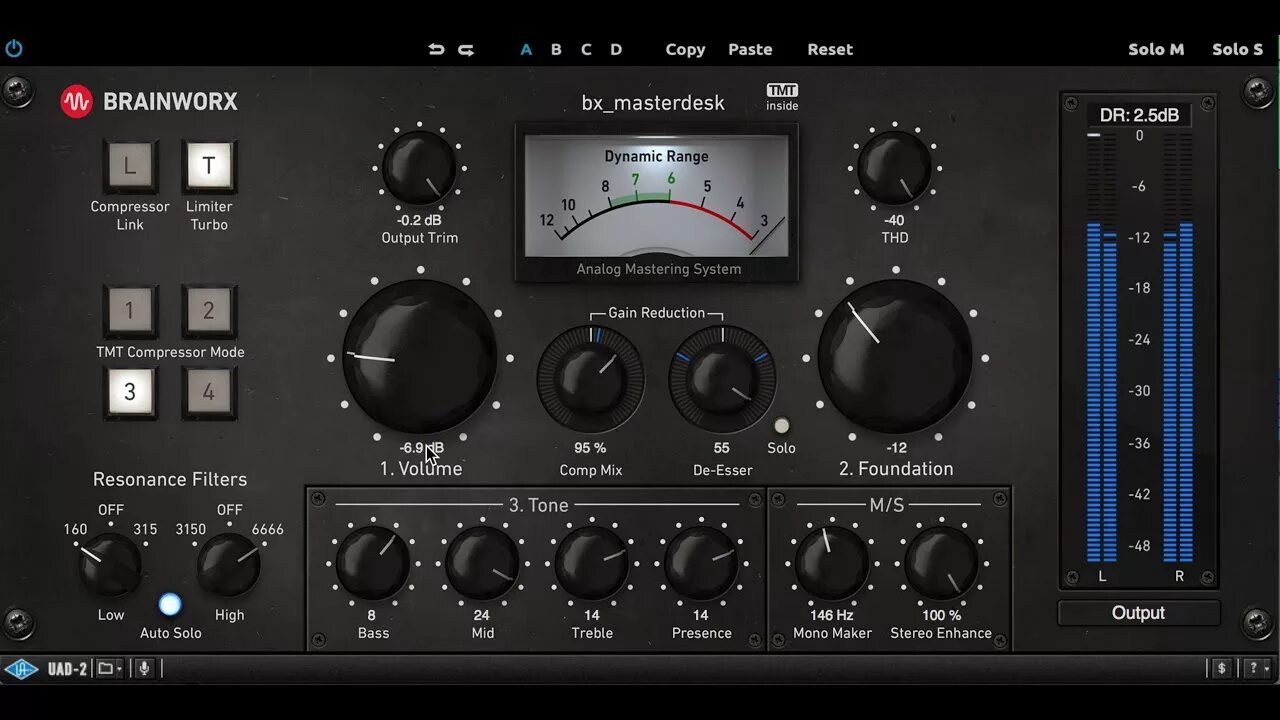Select settings slot B
Screen dimensions: 1280x720
tap(556, 49)
